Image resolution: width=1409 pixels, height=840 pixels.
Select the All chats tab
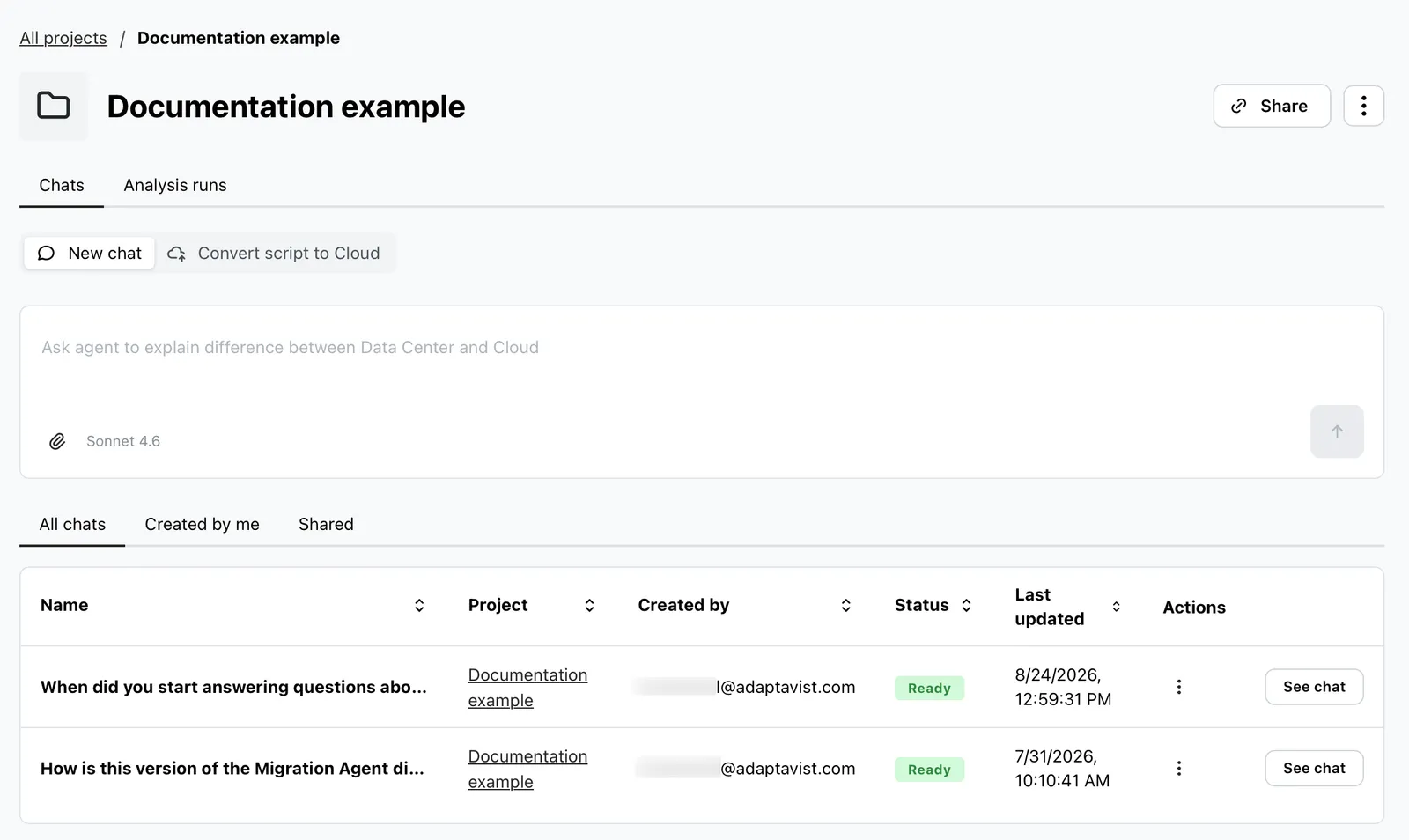point(72,524)
